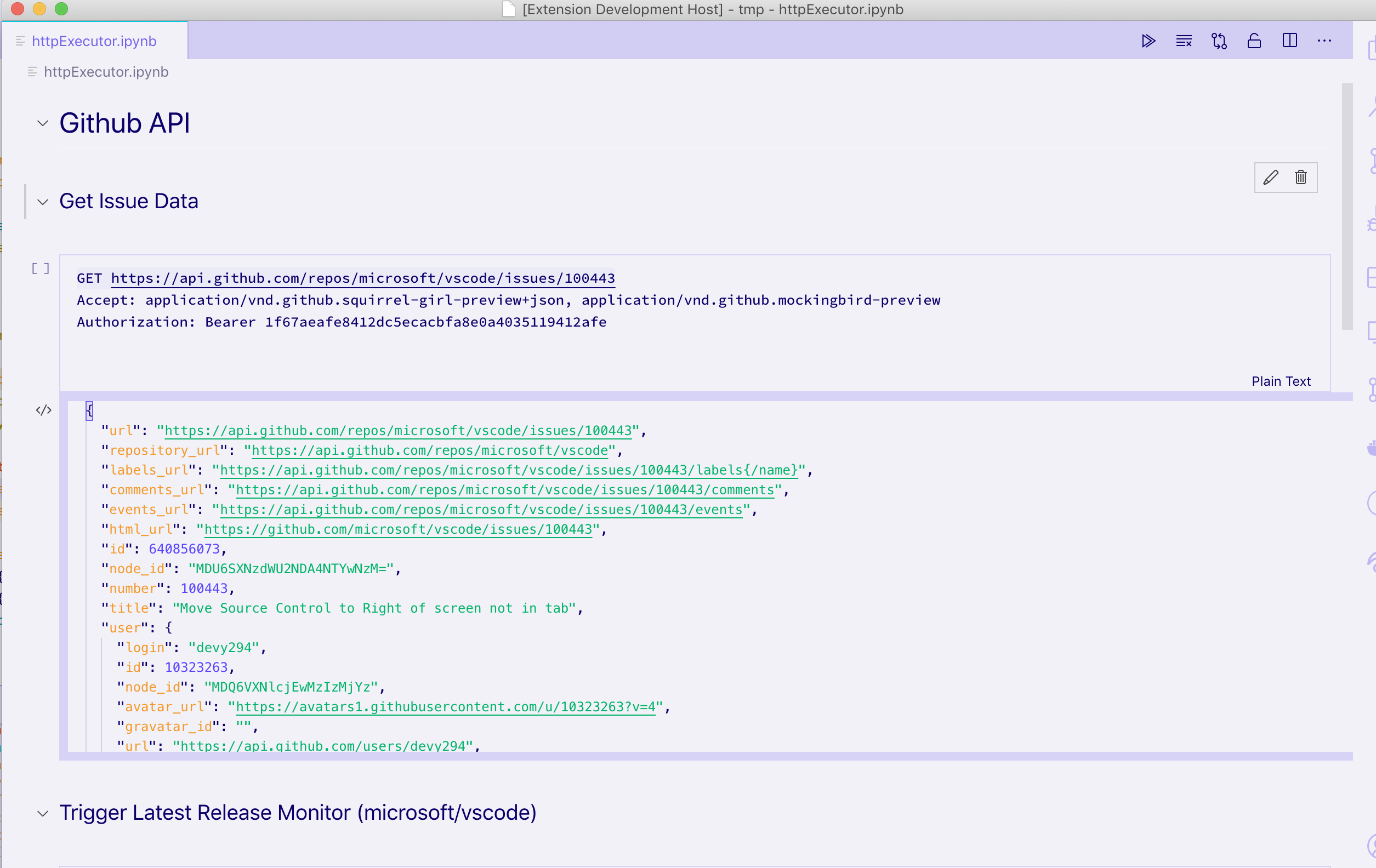Open the html_url GitHub issue link
The height and width of the screenshot is (868, 1376).
(x=399, y=529)
